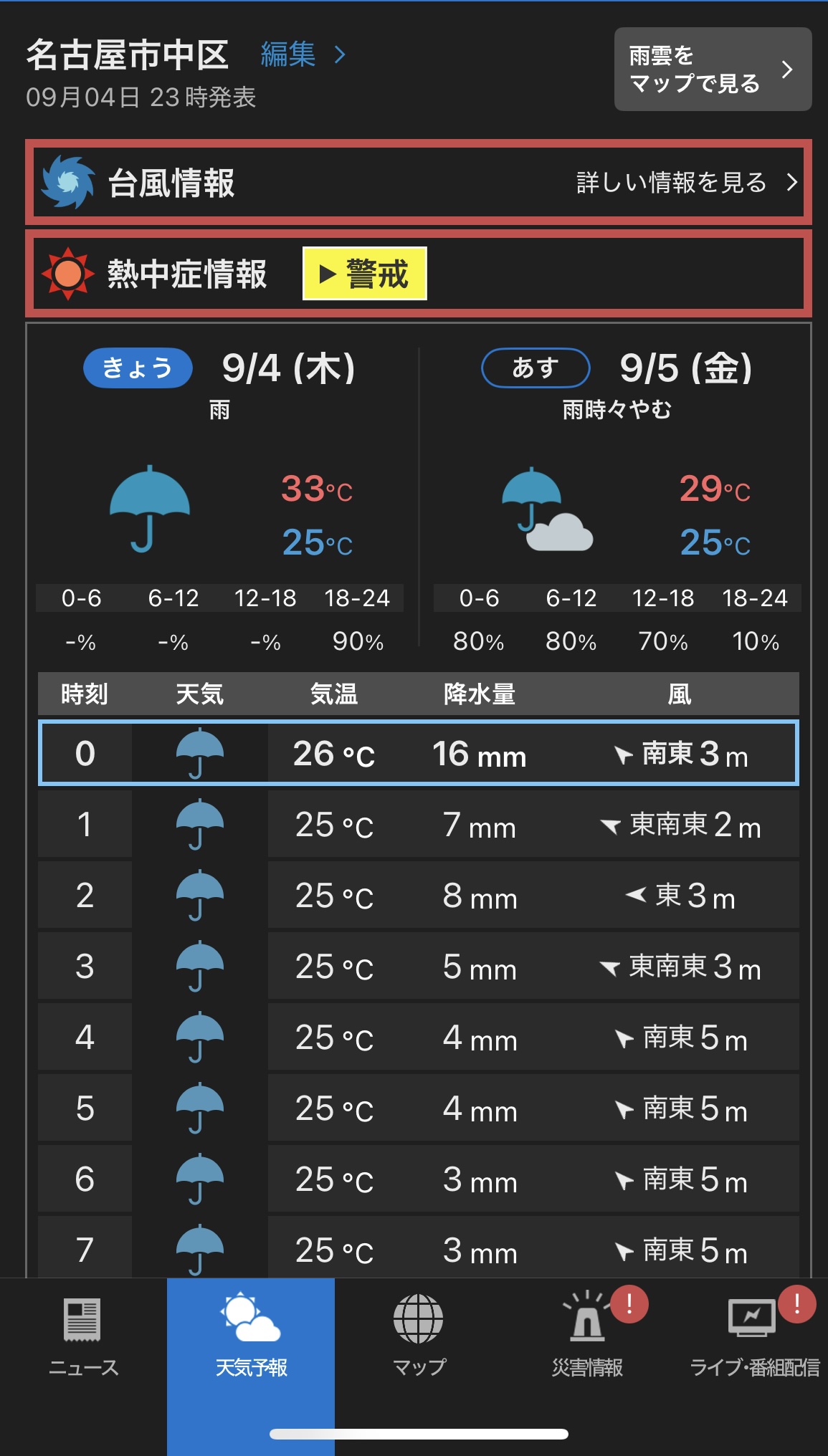Select the 0時 hourly forecast row
This screenshot has height=1456, width=828.
[418, 753]
